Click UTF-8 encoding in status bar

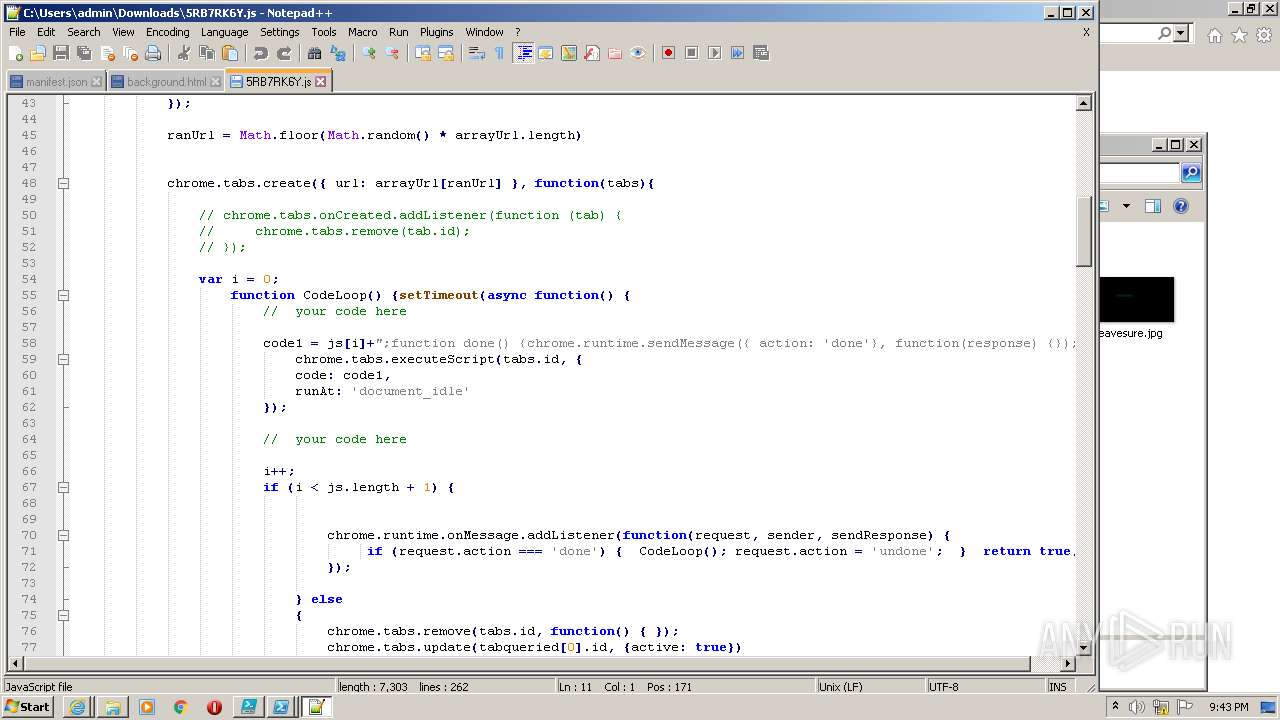[x=943, y=687]
